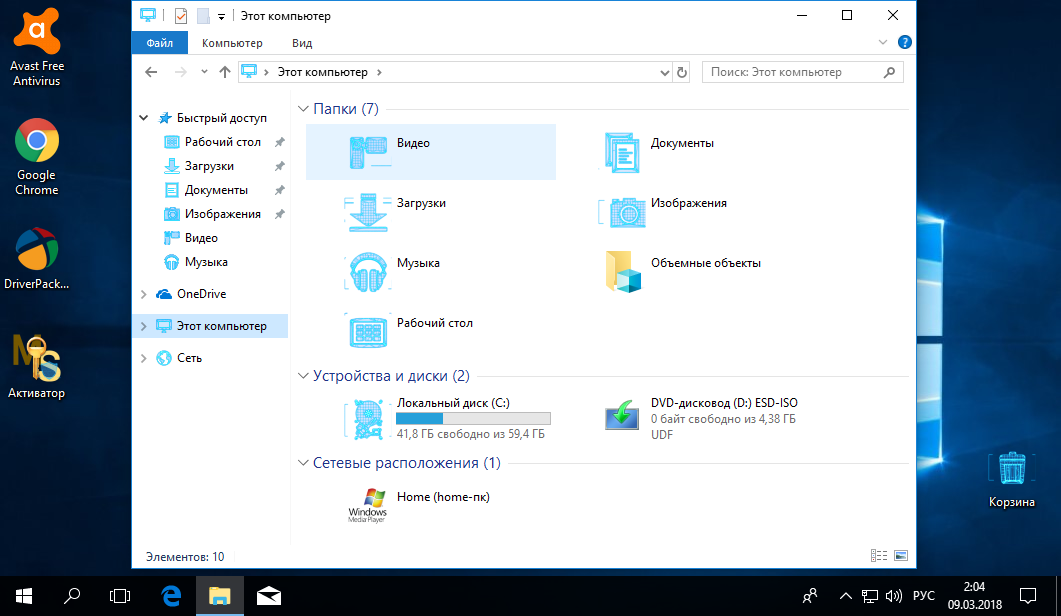Viewport: 1061px width, 616px height.
Task: Click the refresh icon beside address bar
Action: pyautogui.click(x=682, y=72)
